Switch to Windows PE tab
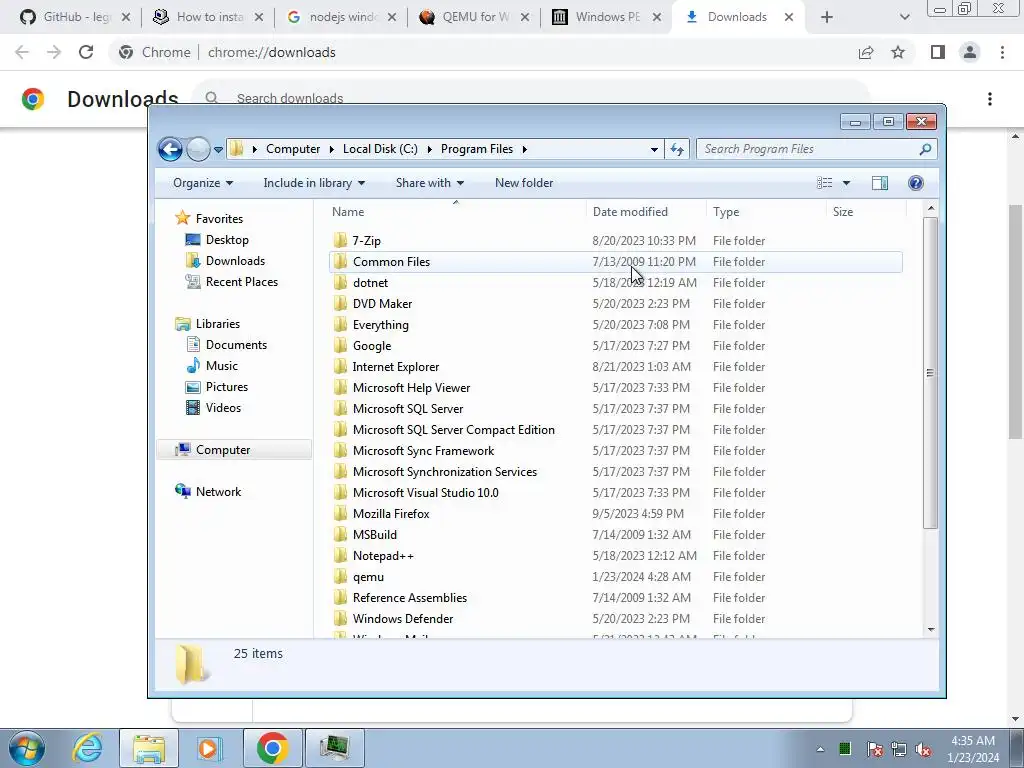Viewport: 1024px width, 768px height. click(607, 17)
